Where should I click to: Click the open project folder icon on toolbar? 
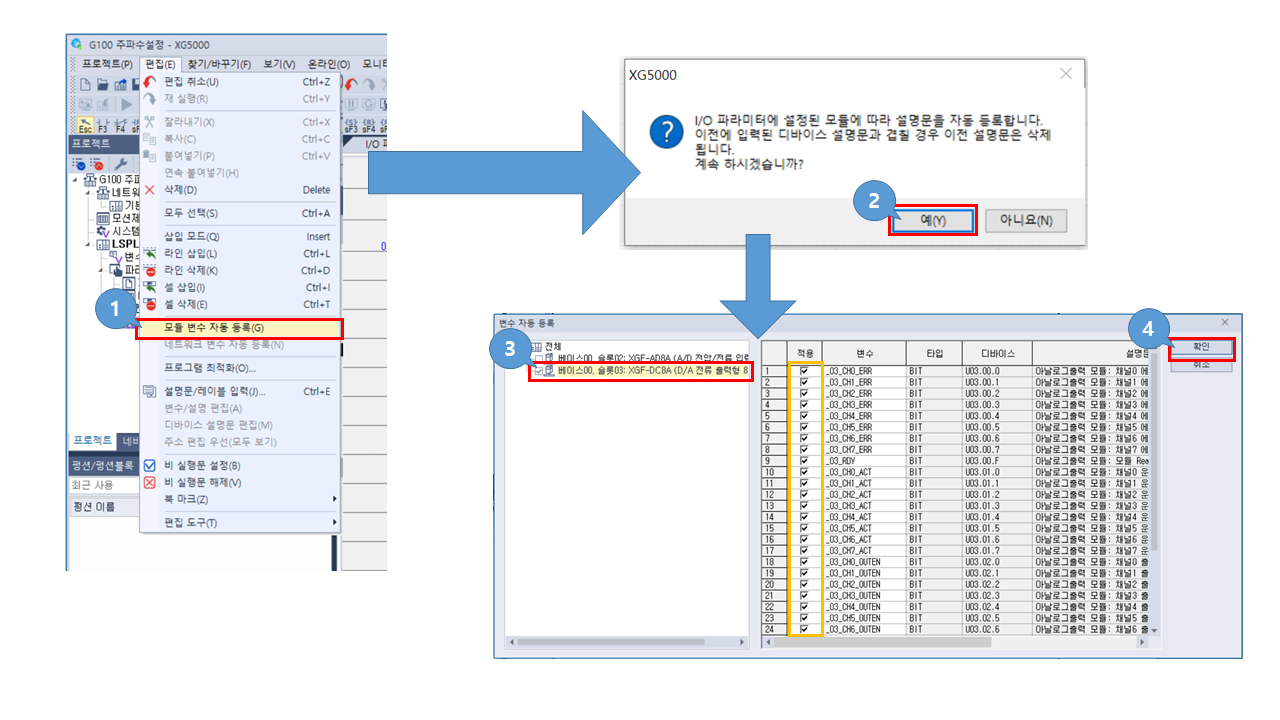104,84
